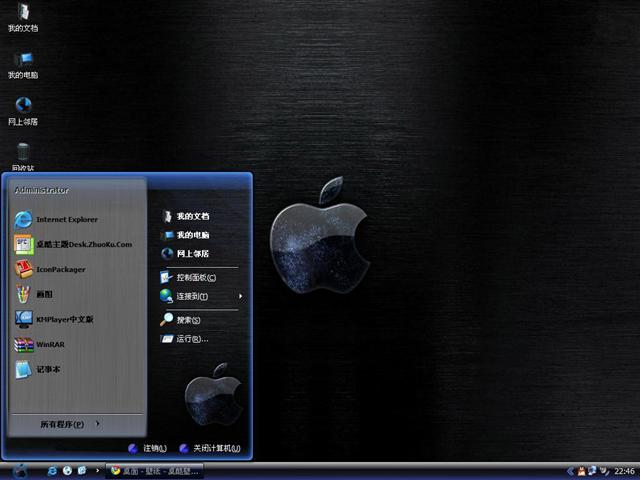Open 桌酷主题 Desk.ZhuoKu.Com entry
The image size is (640, 480).
coord(83,244)
